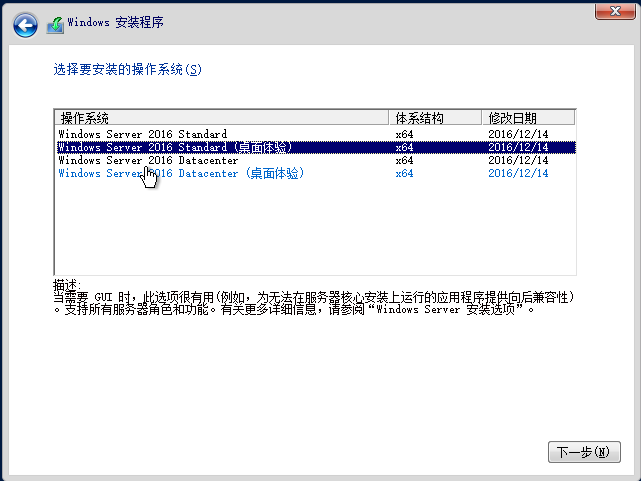The width and height of the screenshot is (641, 481).
Task: Click the Windows Setup icon in title bar
Action: point(56,23)
